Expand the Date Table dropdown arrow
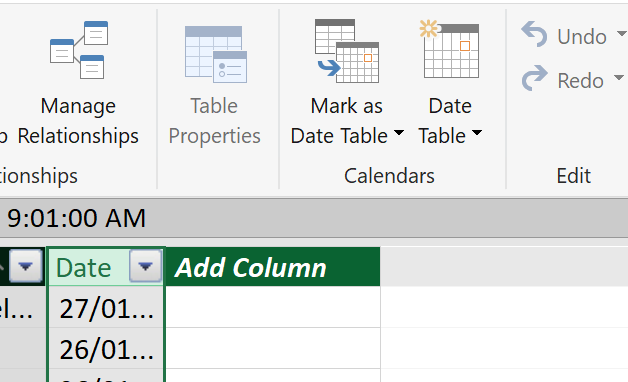 pyautogui.click(x=477, y=133)
